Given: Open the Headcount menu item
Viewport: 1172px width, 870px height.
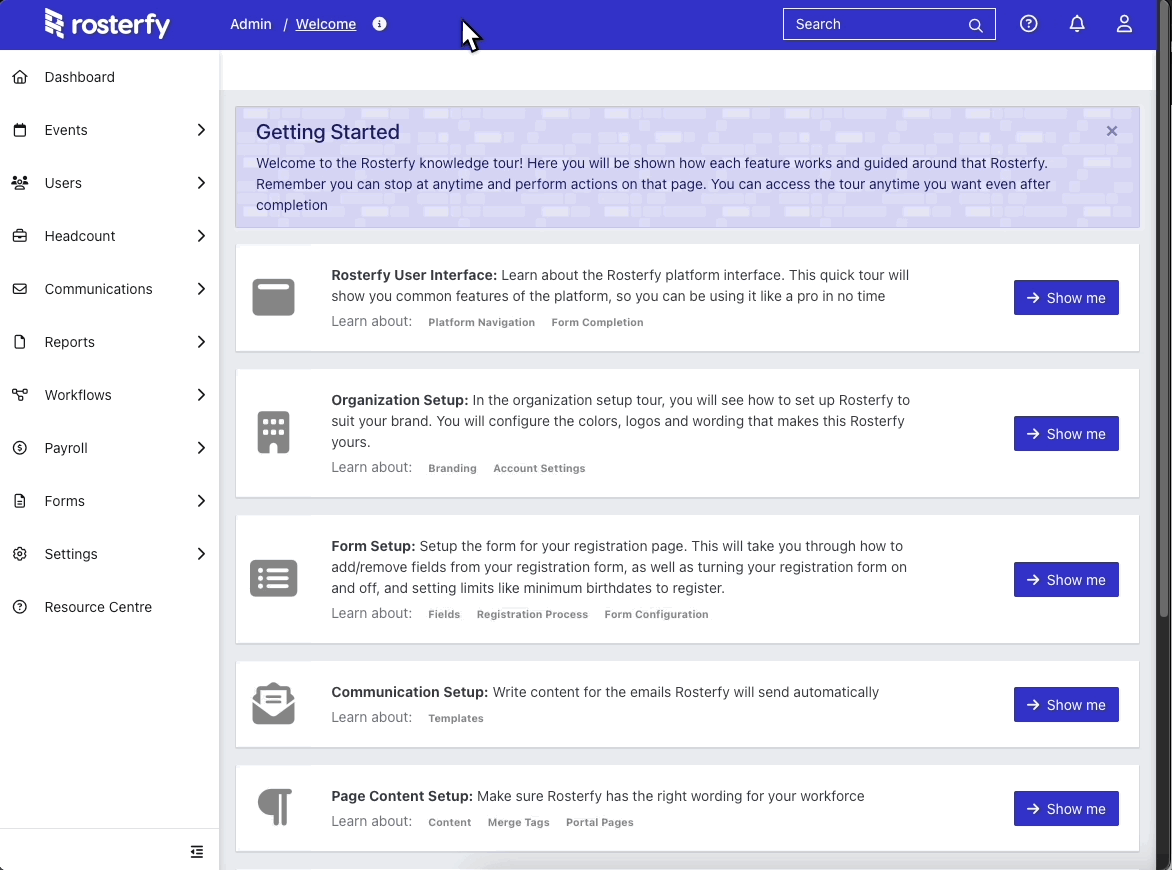Looking at the screenshot, I should (x=109, y=236).
